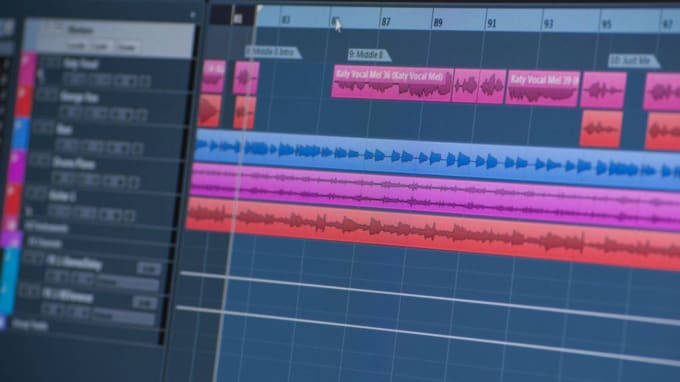Toggle mute and solo icons on Katy Vocal track

pyautogui.click(x=51, y=62)
